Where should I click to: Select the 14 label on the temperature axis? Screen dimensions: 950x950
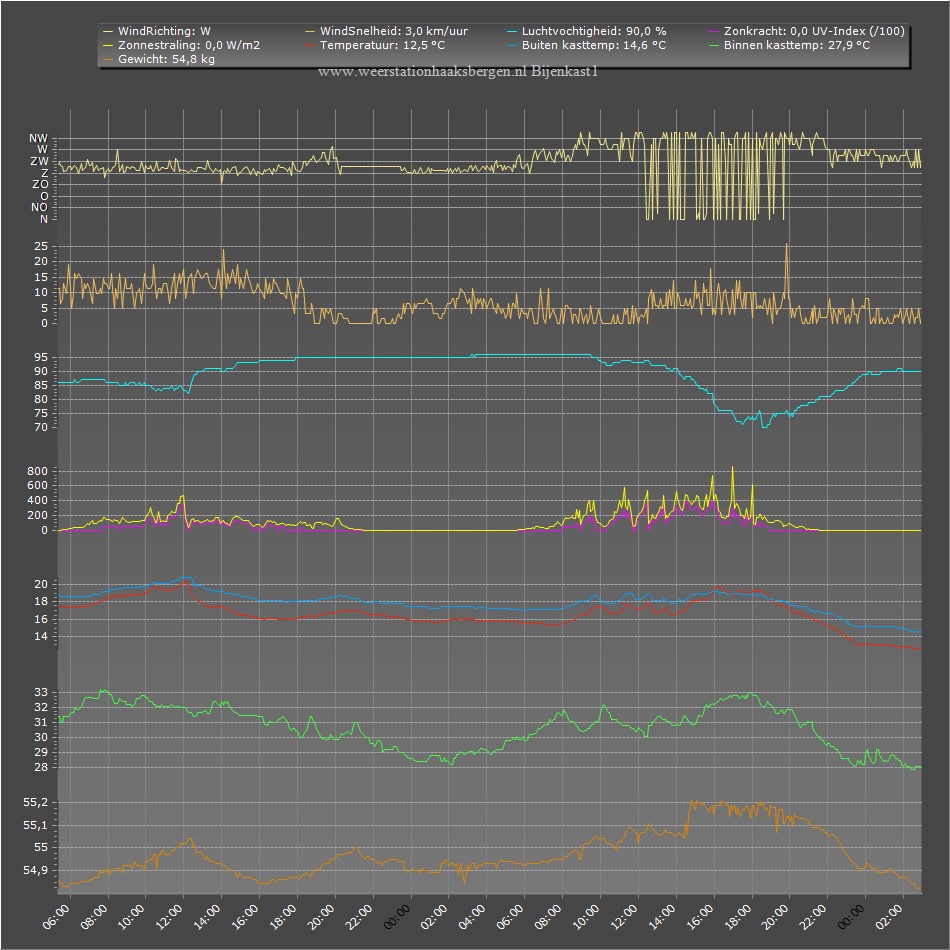[x=41, y=637]
